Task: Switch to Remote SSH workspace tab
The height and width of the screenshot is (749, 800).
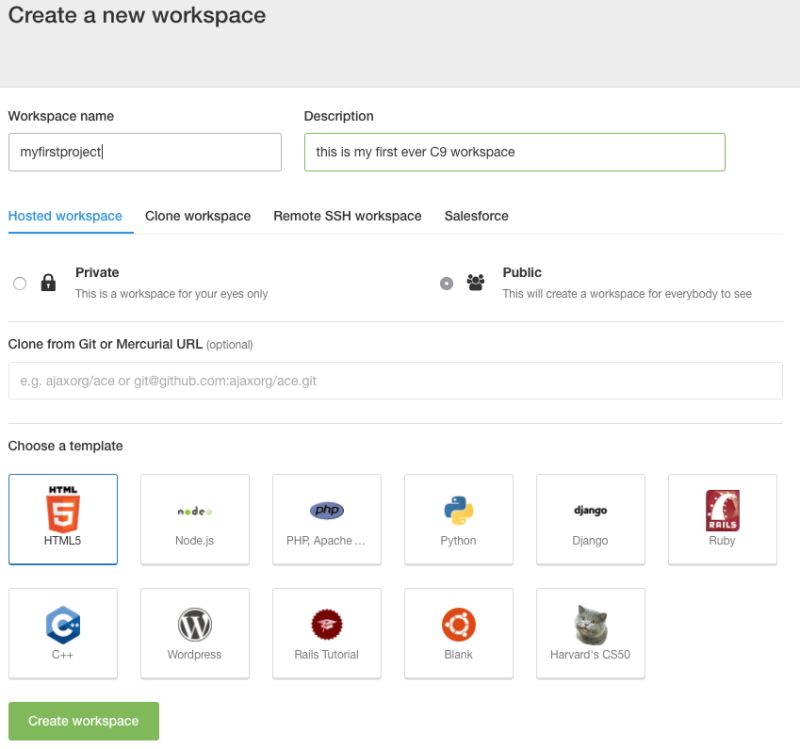Action: 347,216
